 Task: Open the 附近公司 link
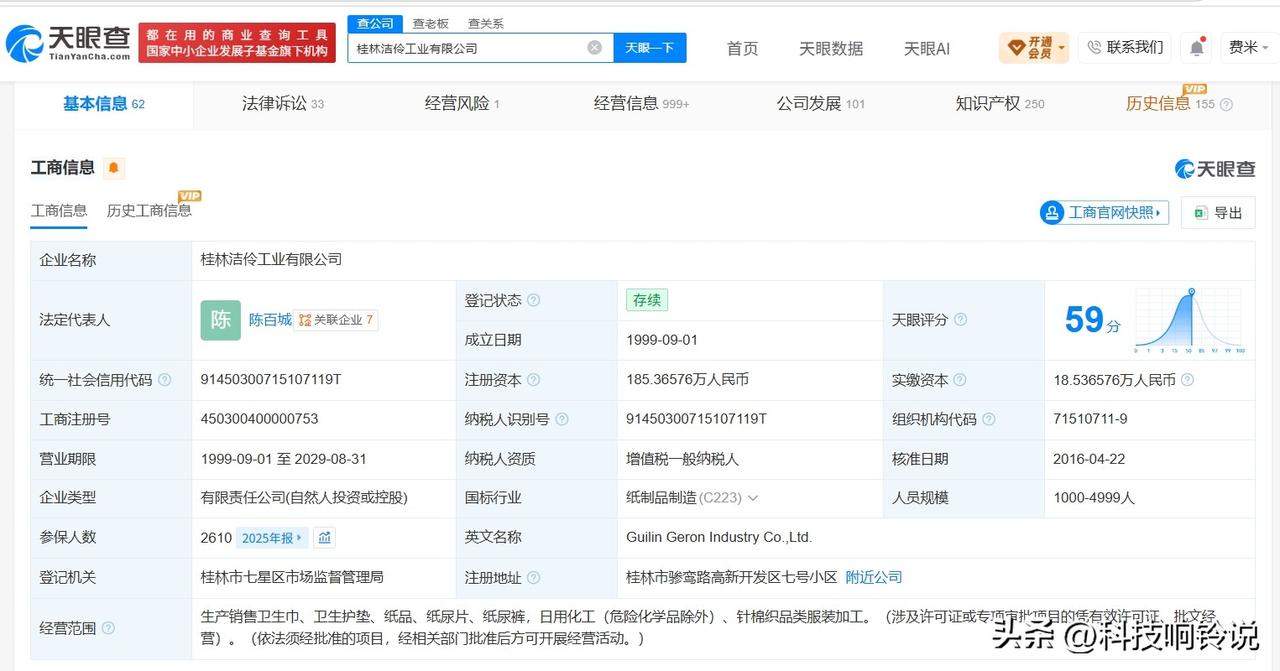[x=874, y=577]
